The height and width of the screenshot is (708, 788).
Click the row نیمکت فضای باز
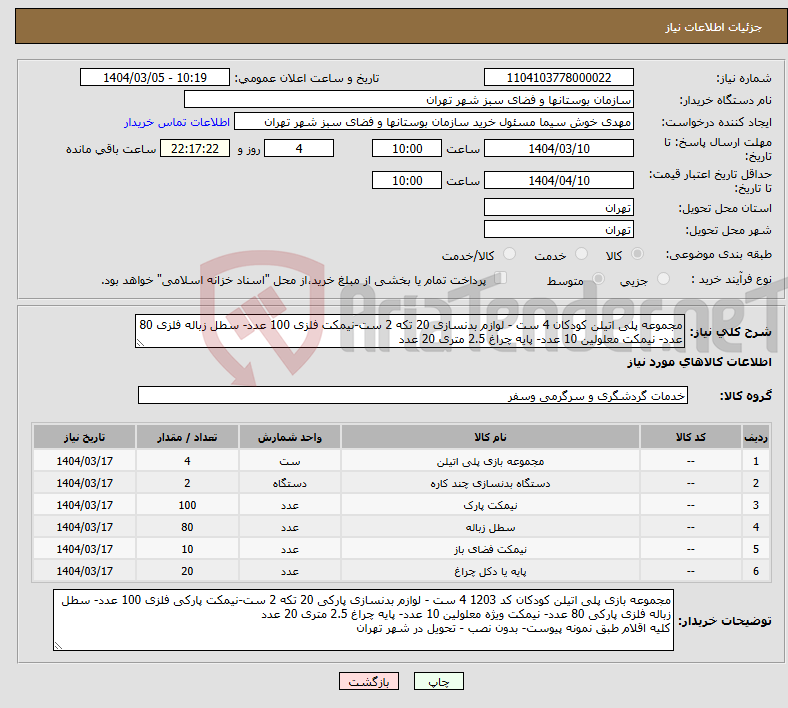pyautogui.click(x=402, y=549)
